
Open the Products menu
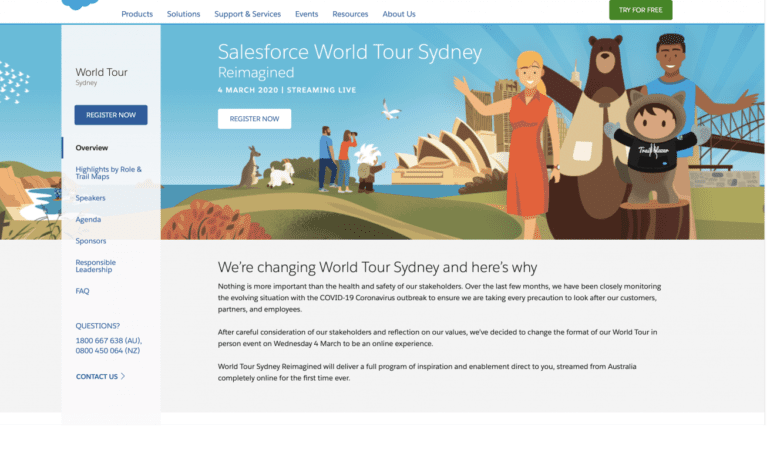coord(137,14)
